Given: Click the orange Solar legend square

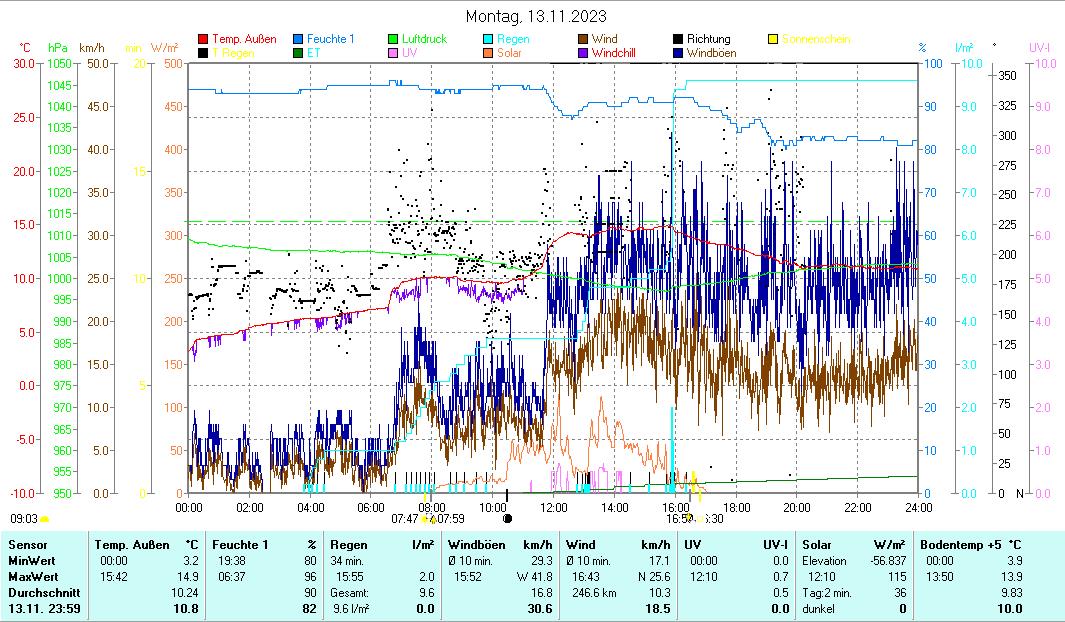Looking at the screenshot, I should (x=488, y=53).
